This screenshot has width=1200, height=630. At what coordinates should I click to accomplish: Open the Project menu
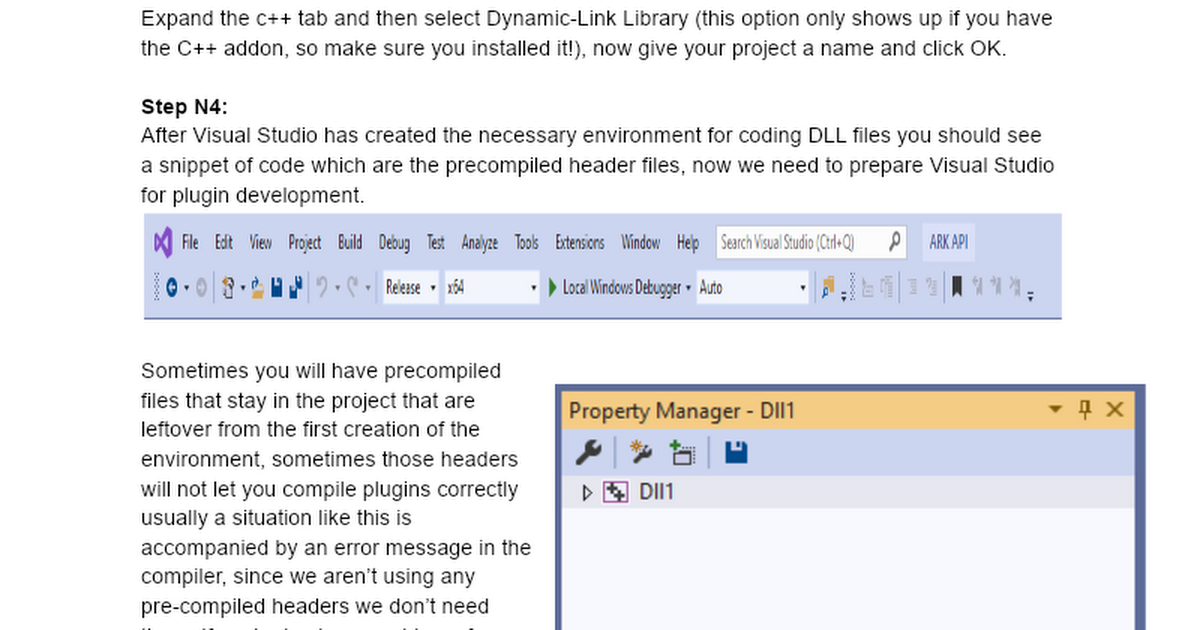[305, 243]
